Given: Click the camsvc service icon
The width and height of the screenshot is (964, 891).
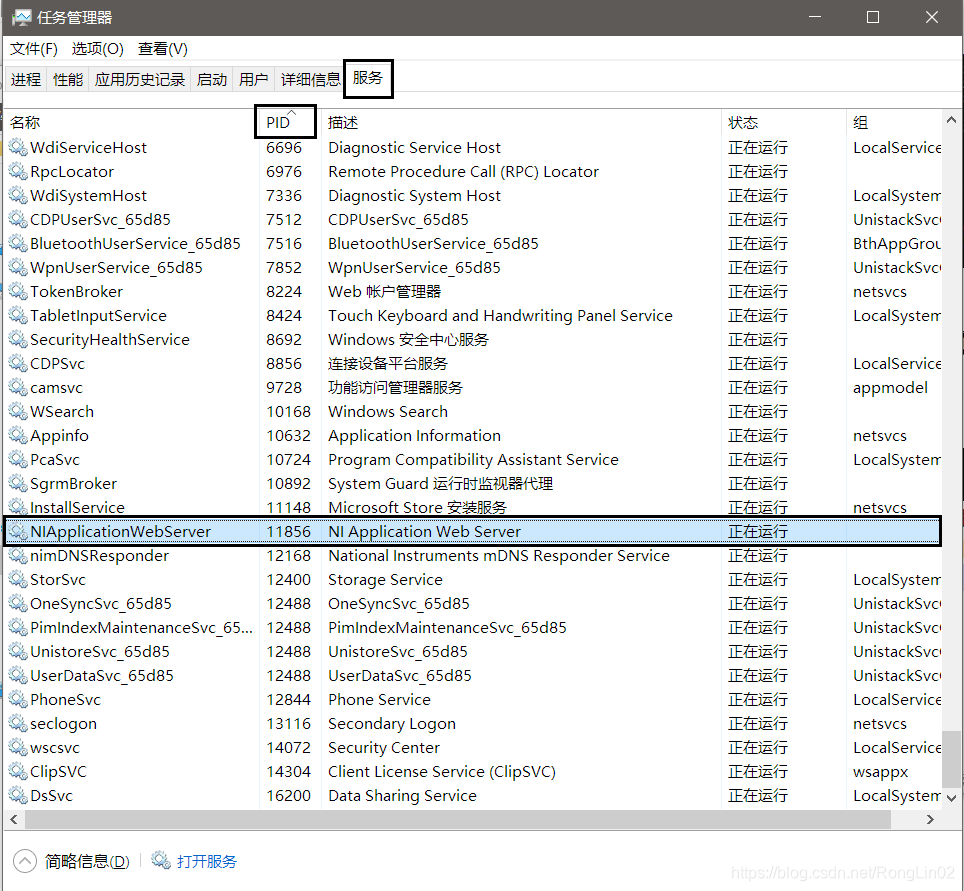Looking at the screenshot, I should pyautogui.click(x=18, y=387).
